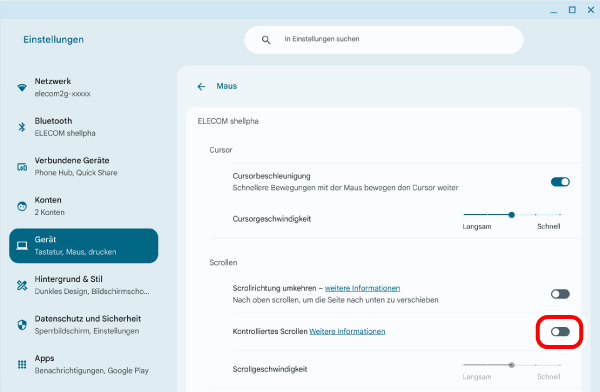
Task: Click the Apps grid icon
Action: pyautogui.click(x=22, y=364)
